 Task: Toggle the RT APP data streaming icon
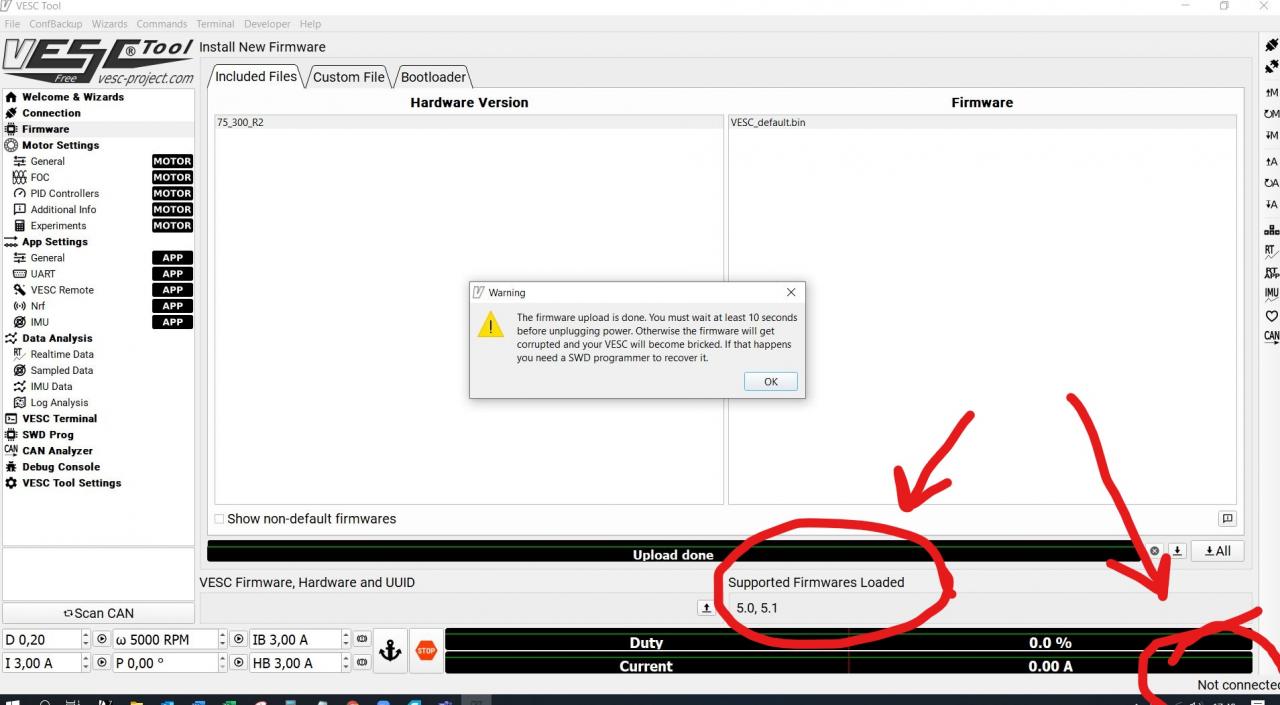(1271, 272)
